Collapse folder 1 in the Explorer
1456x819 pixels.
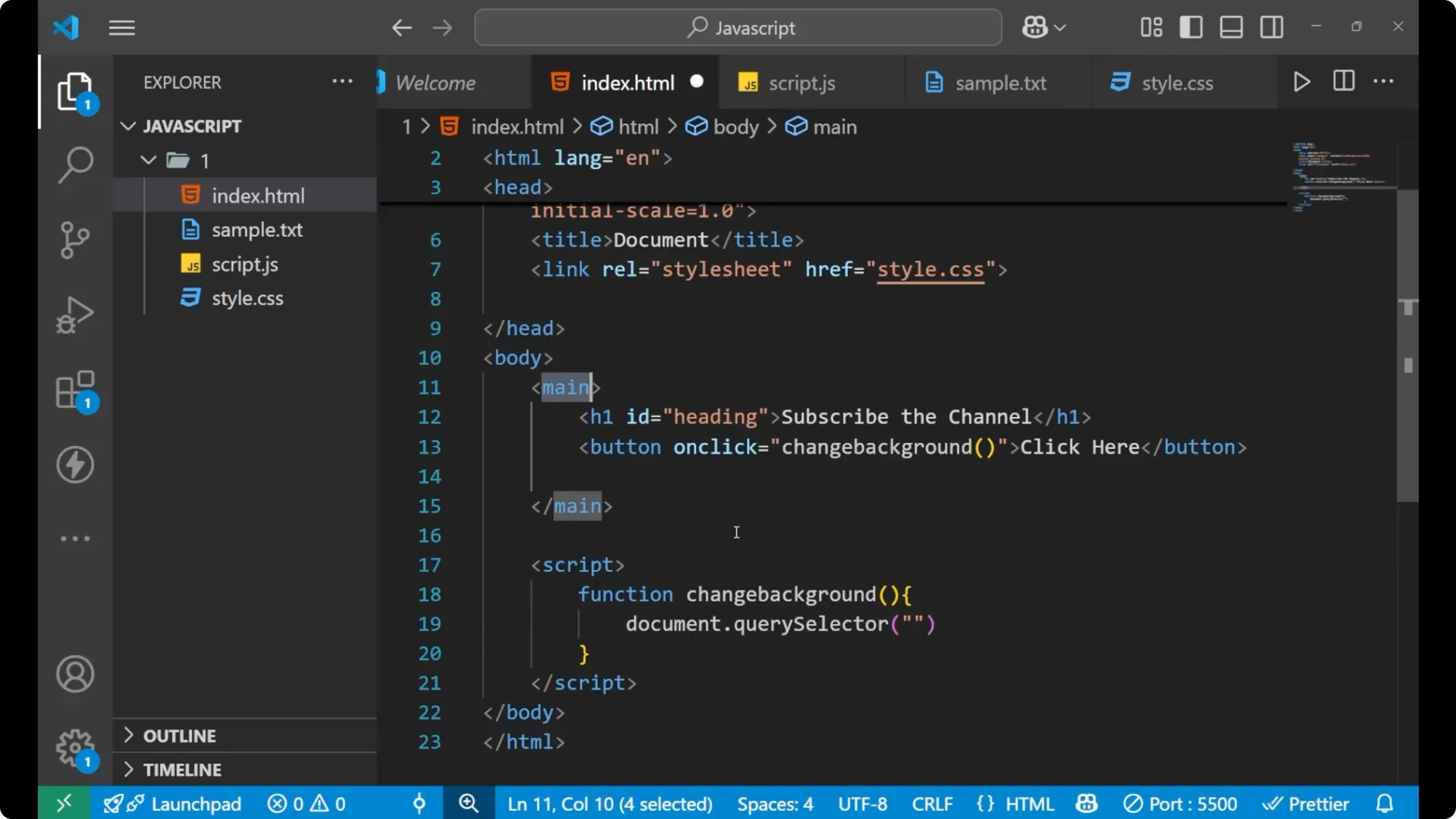(148, 160)
